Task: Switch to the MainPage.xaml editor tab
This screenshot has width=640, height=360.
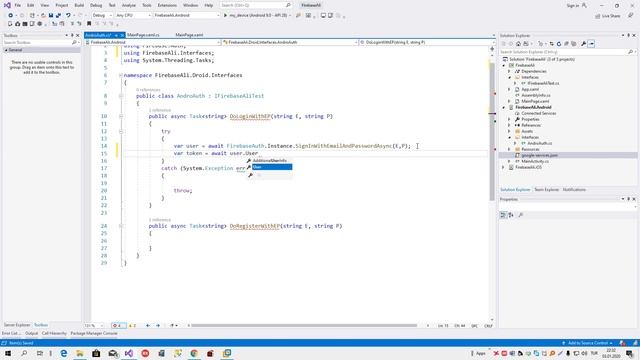Action: click(189, 35)
